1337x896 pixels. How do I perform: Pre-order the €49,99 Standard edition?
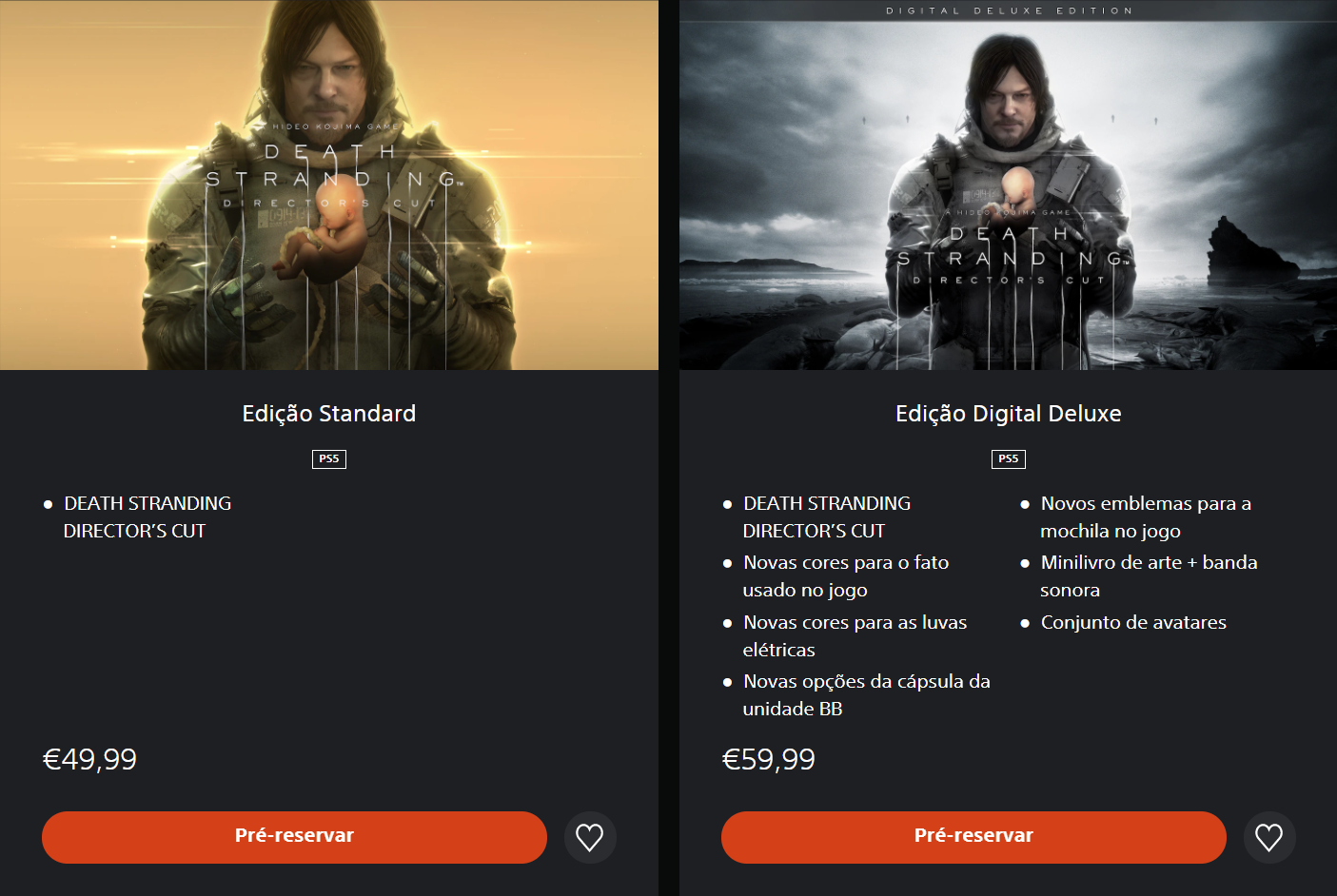pyautogui.click(x=294, y=837)
